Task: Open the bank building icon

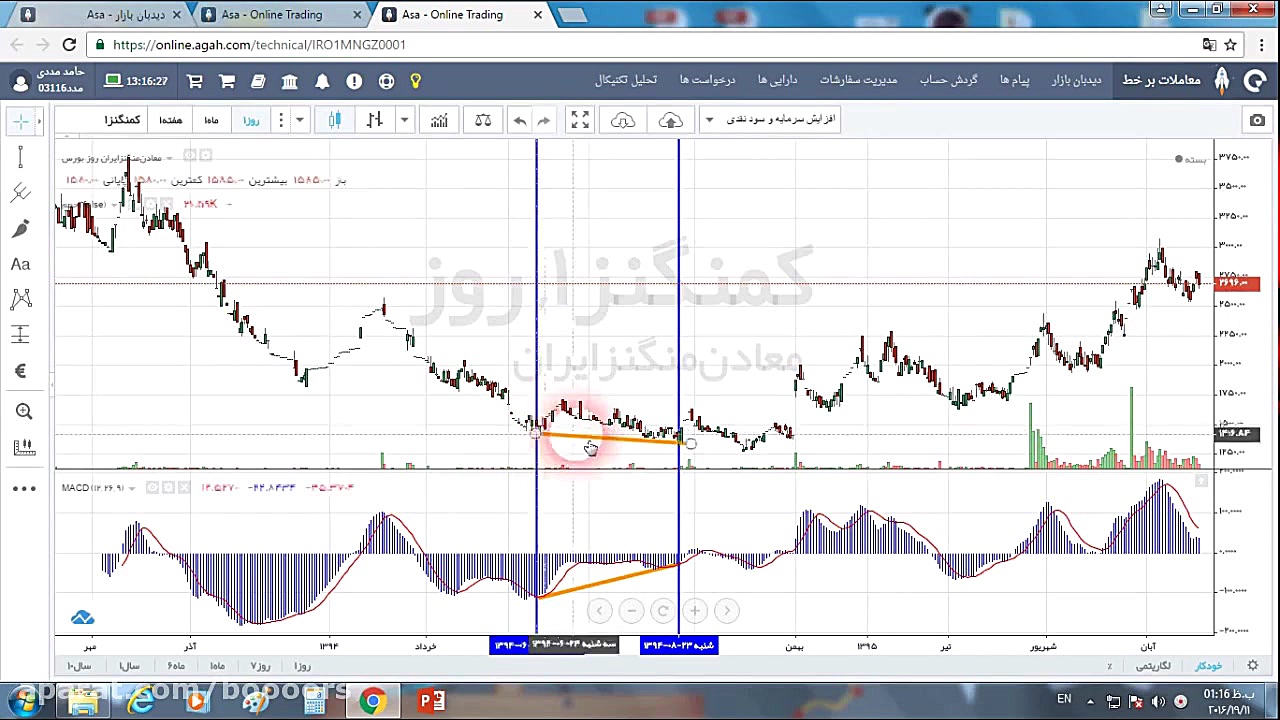Action: [x=290, y=81]
